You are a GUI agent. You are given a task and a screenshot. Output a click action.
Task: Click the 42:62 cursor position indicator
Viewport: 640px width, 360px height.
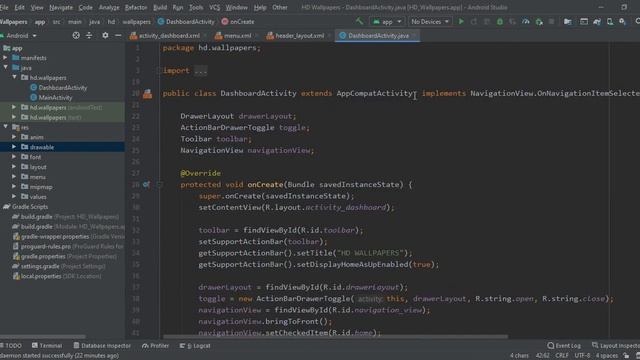[542, 356]
